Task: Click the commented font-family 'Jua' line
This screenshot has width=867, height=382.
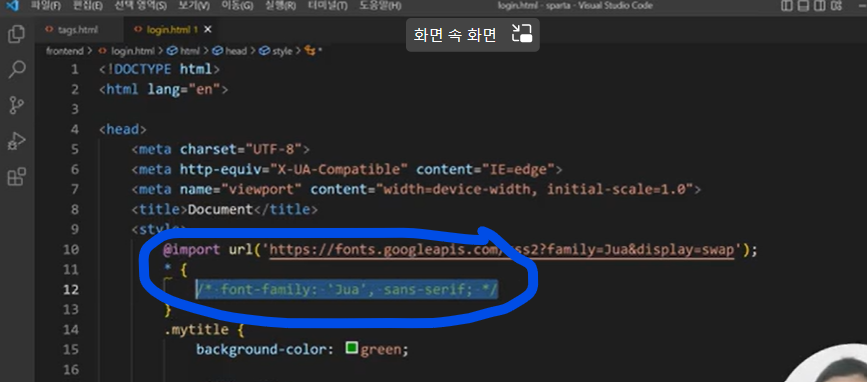Action: (x=347, y=289)
